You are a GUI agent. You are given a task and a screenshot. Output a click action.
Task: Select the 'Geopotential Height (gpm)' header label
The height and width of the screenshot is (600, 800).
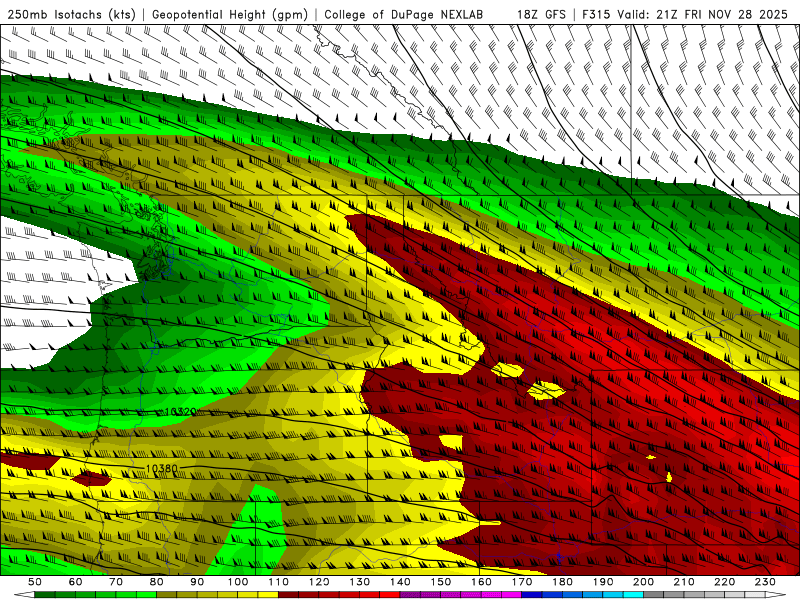point(230,15)
